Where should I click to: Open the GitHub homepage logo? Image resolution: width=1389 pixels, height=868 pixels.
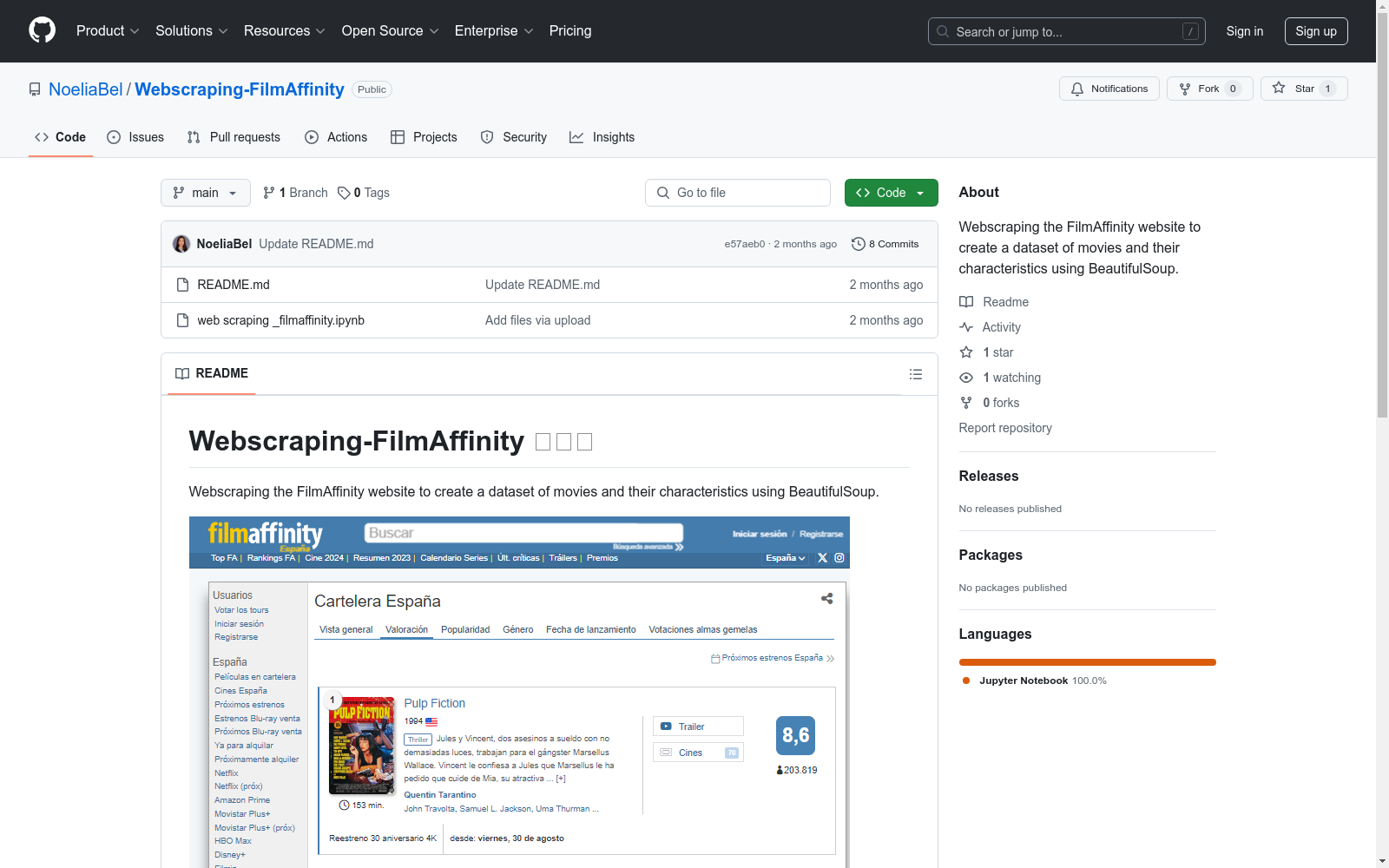pos(42,30)
